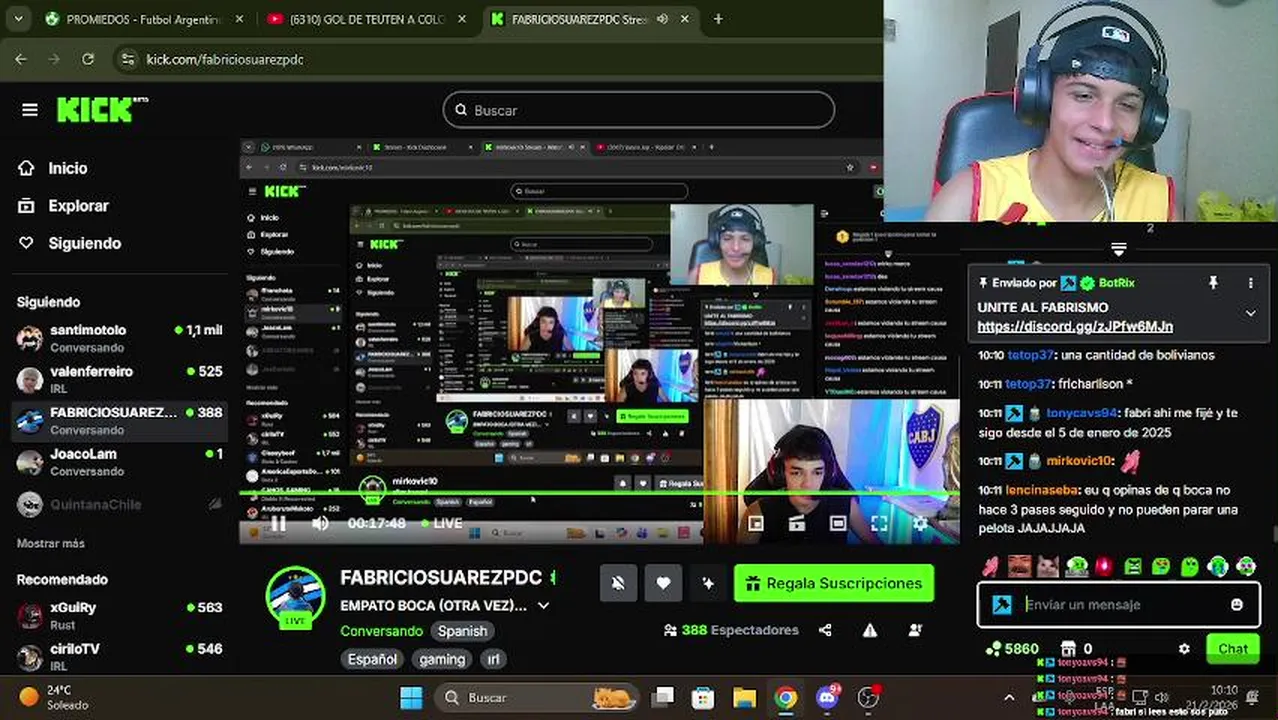
Task: Report the stream with warning icon
Action: [870, 630]
